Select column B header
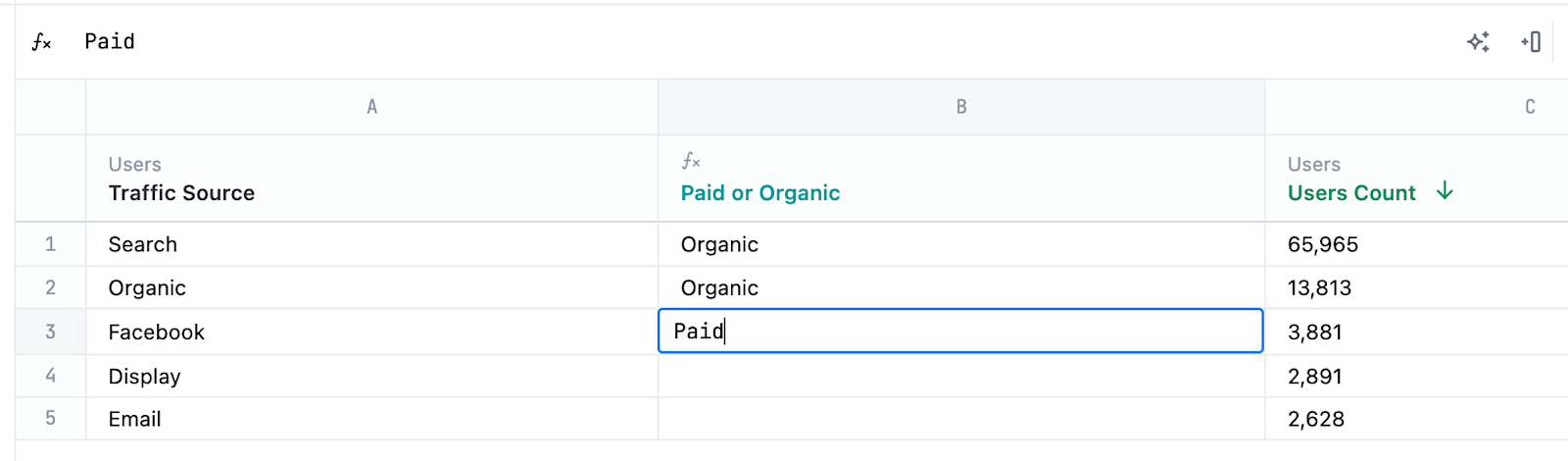Image resolution: width=1568 pixels, height=461 pixels. [x=960, y=107]
